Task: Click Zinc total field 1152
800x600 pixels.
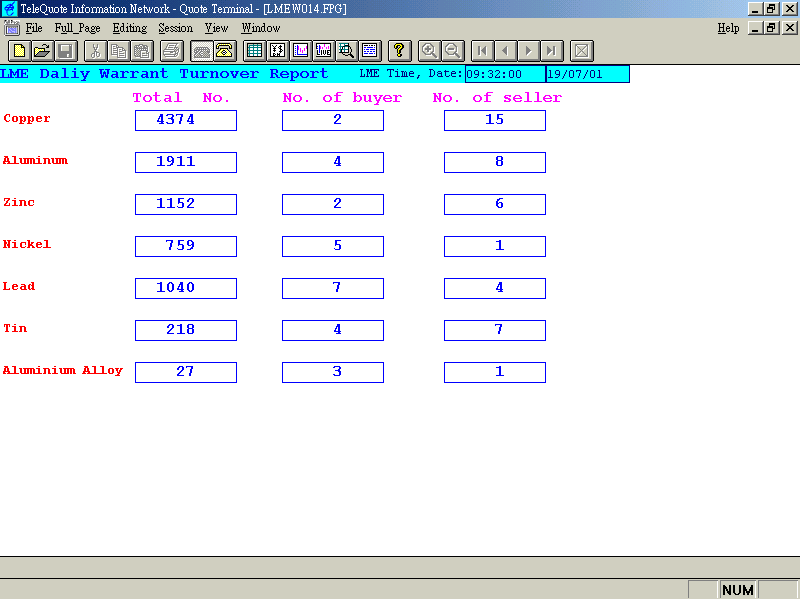Action: tap(186, 204)
